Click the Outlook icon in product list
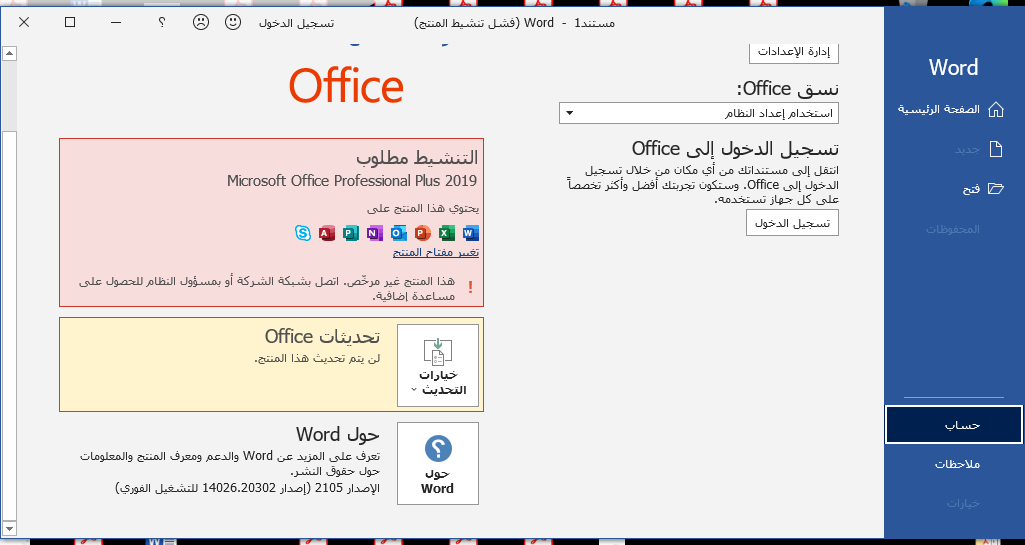This screenshot has width=1025, height=545. (399, 233)
